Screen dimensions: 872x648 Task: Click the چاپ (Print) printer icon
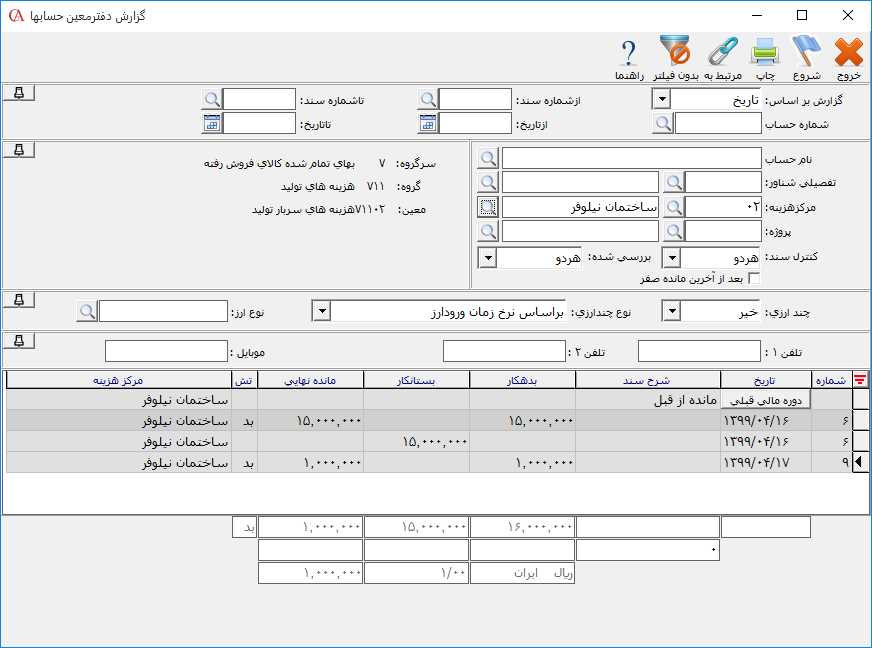pyautogui.click(x=765, y=52)
